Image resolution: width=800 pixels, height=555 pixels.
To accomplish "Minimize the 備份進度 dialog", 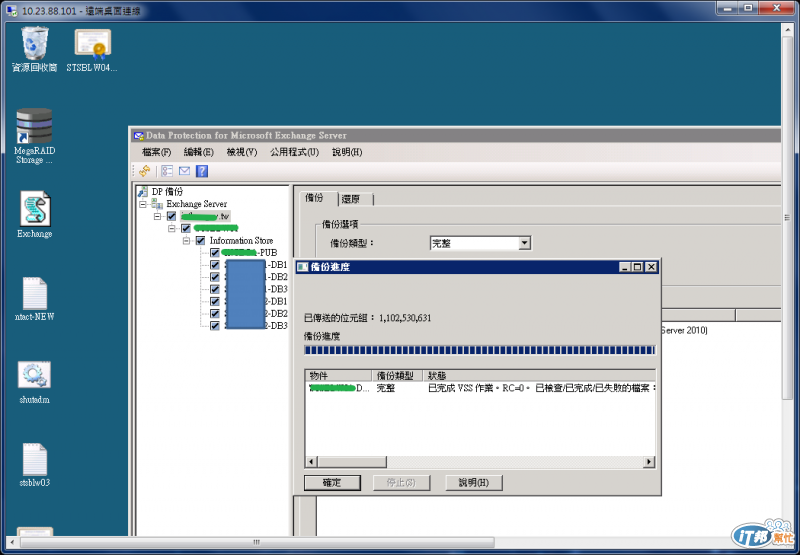I will click(x=626, y=267).
